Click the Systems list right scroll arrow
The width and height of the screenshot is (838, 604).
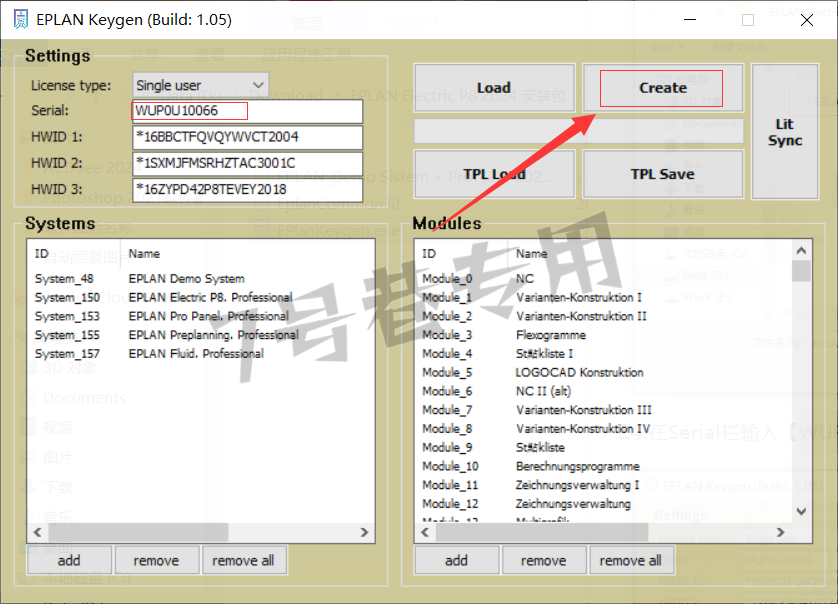coord(364,532)
